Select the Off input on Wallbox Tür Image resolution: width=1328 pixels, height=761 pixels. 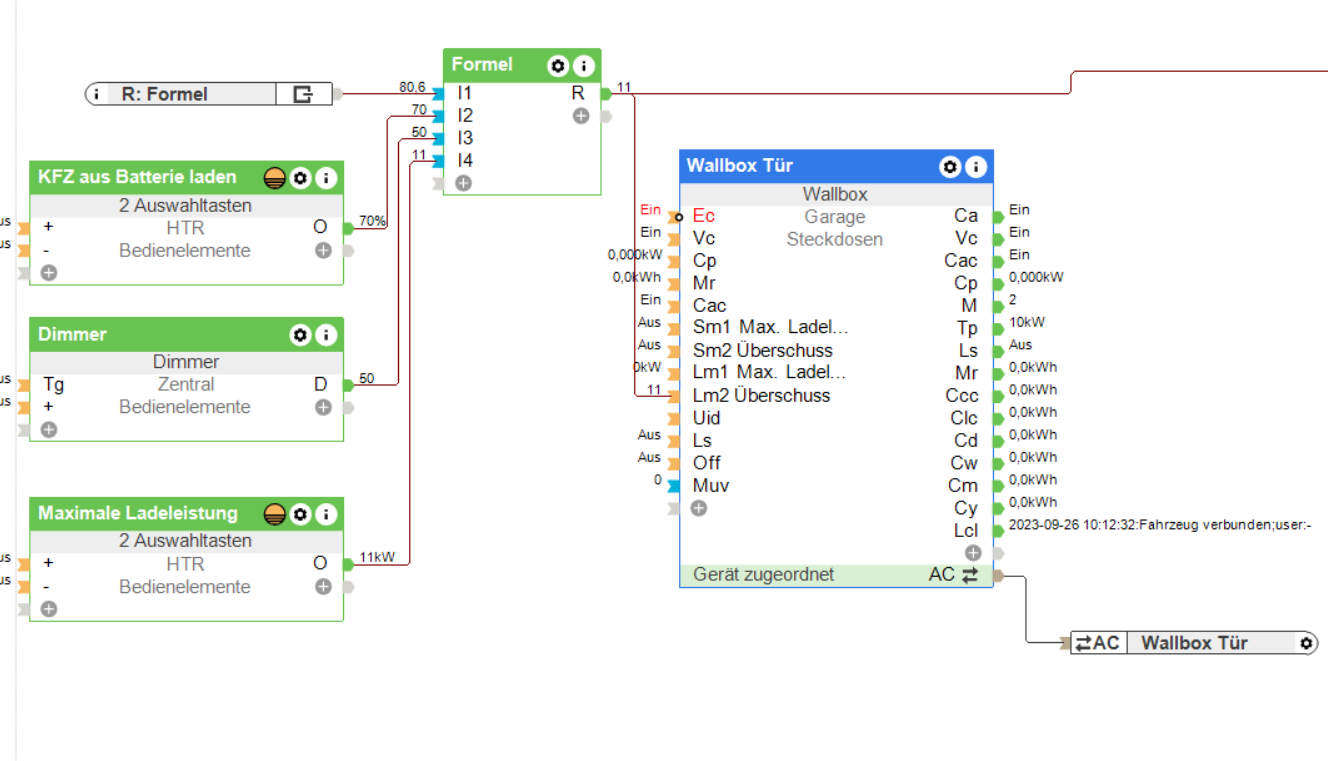(x=707, y=462)
